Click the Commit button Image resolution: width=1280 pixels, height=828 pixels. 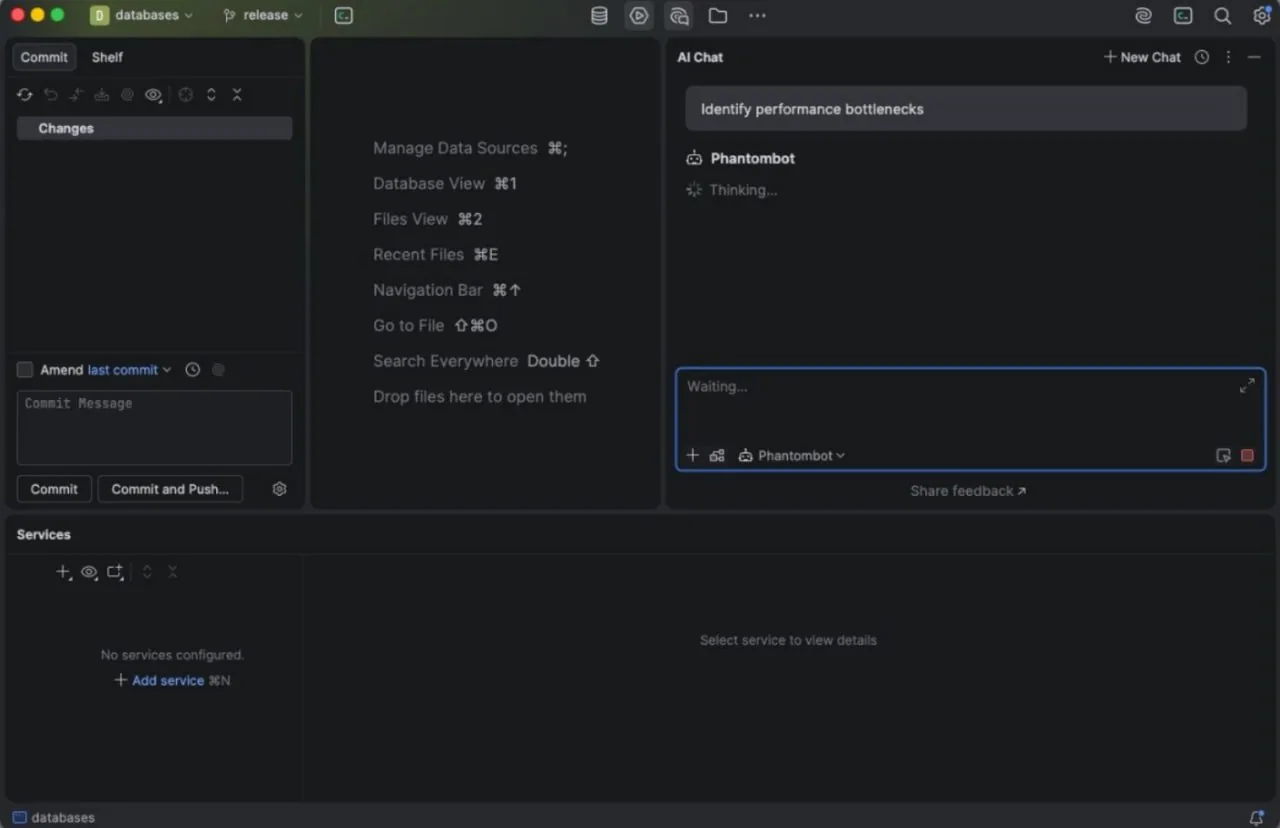pyautogui.click(x=54, y=489)
